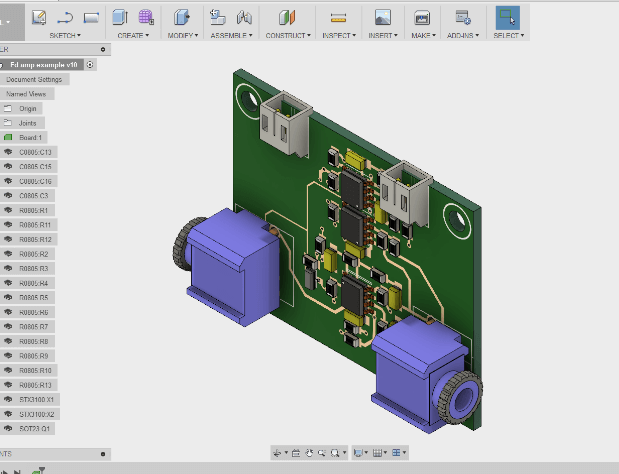Screen dimensions: 619x474
Task: Click the Measure icon above Inspect
Action: click(338, 17)
